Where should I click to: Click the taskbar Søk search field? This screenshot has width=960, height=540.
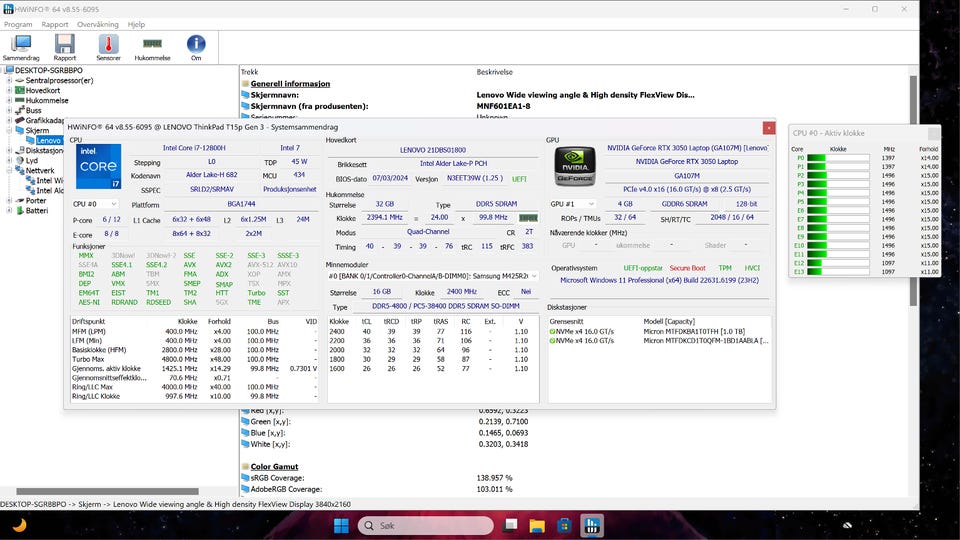pyautogui.click(x=426, y=525)
